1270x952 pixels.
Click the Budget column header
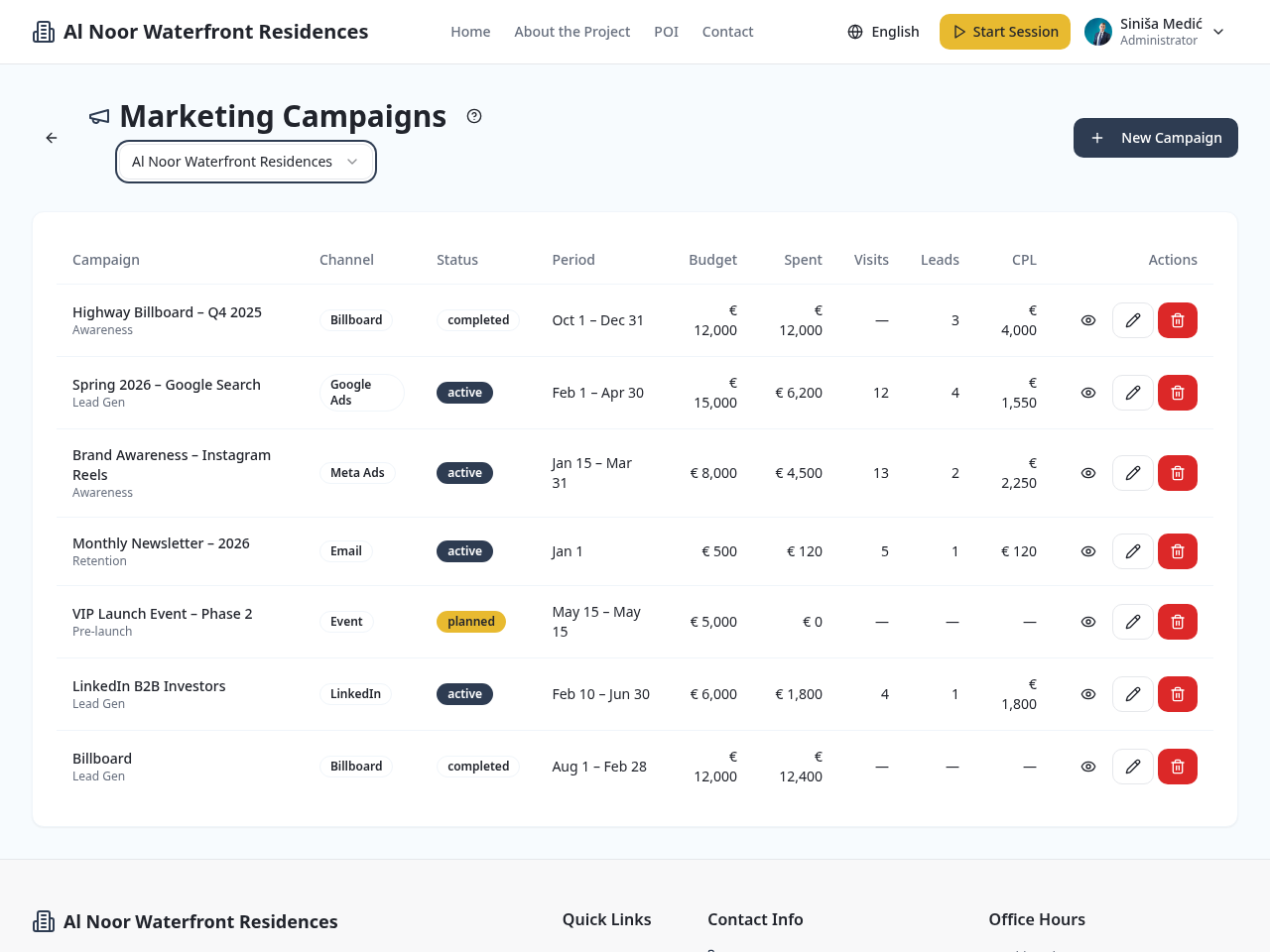point(713,260)
